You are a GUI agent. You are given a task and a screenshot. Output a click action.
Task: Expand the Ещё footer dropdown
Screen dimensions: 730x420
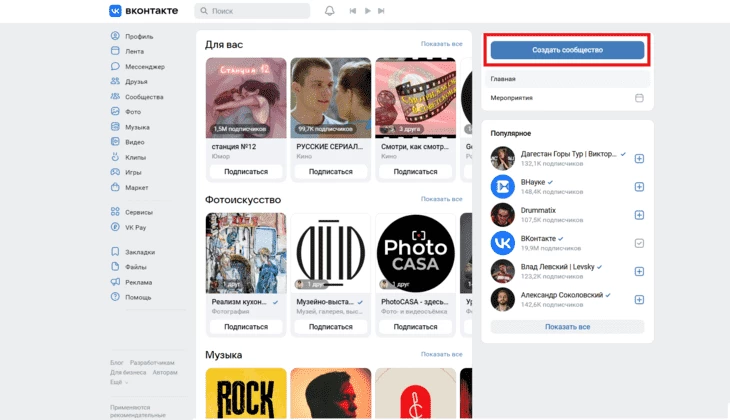[119, 382]
